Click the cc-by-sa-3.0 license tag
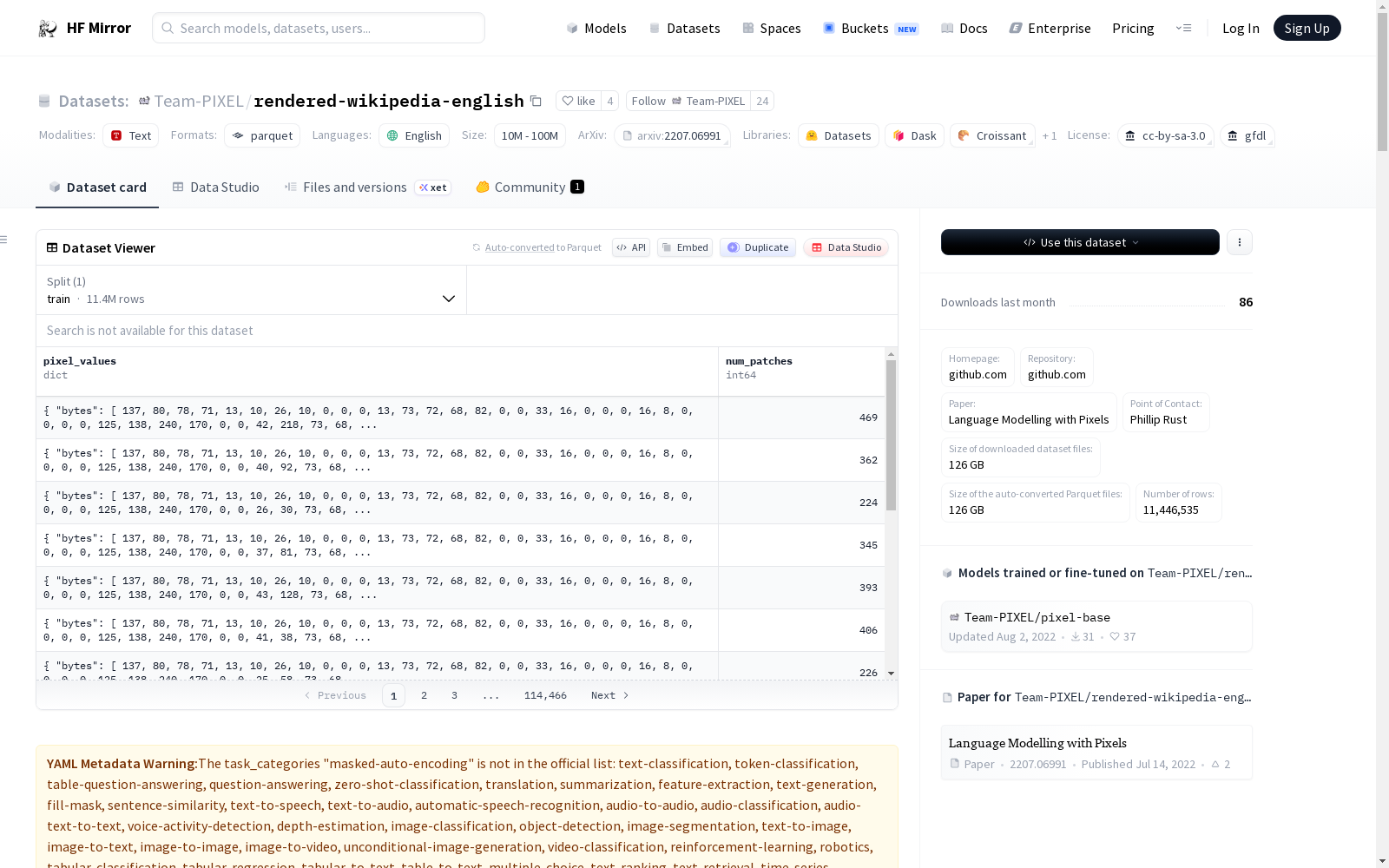The image size is (1389, 868). 1165,135
